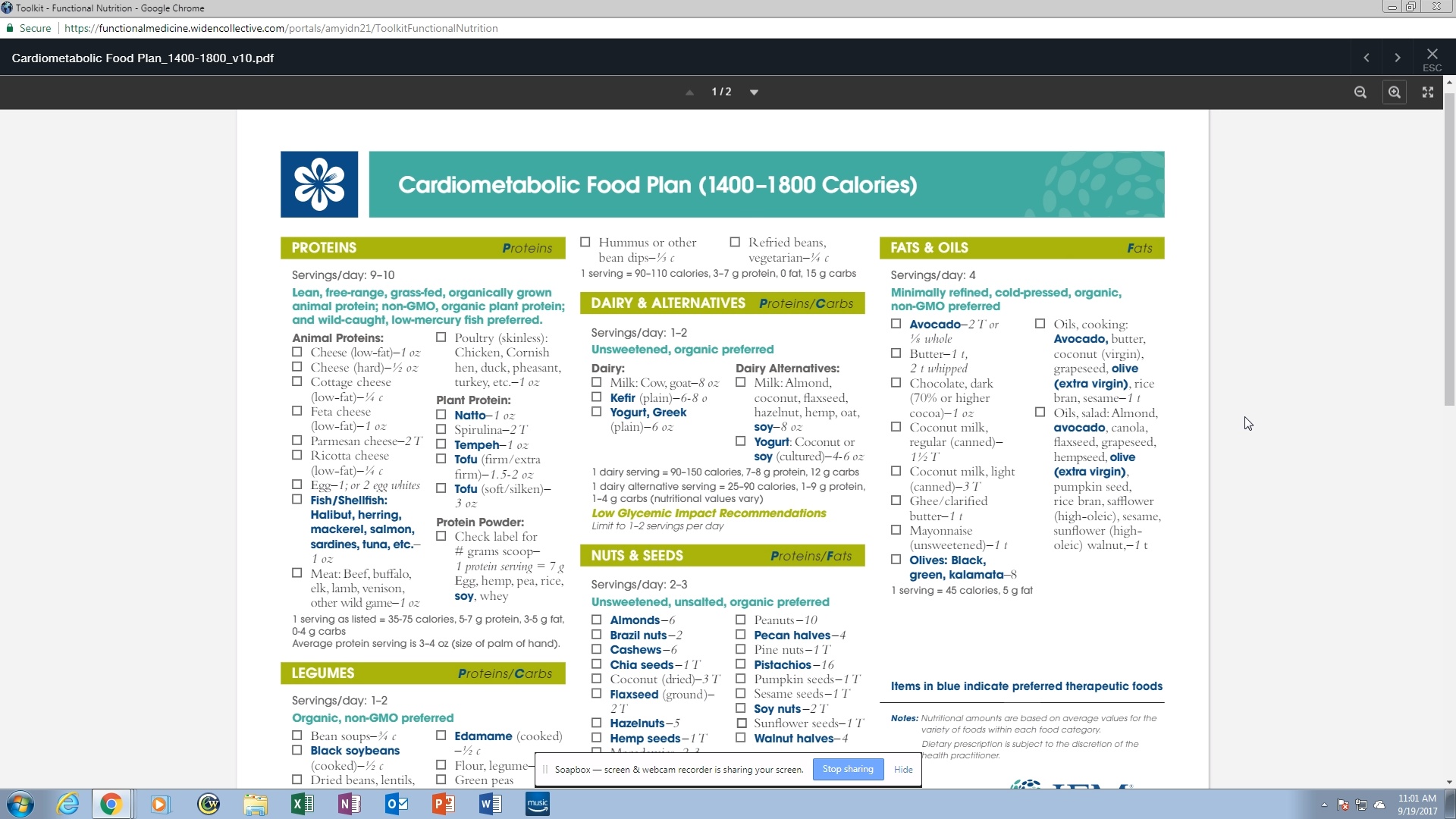1456x819 pixels.
Task: Open Excel from the taskbar
Action: click(x=302, y=804)
